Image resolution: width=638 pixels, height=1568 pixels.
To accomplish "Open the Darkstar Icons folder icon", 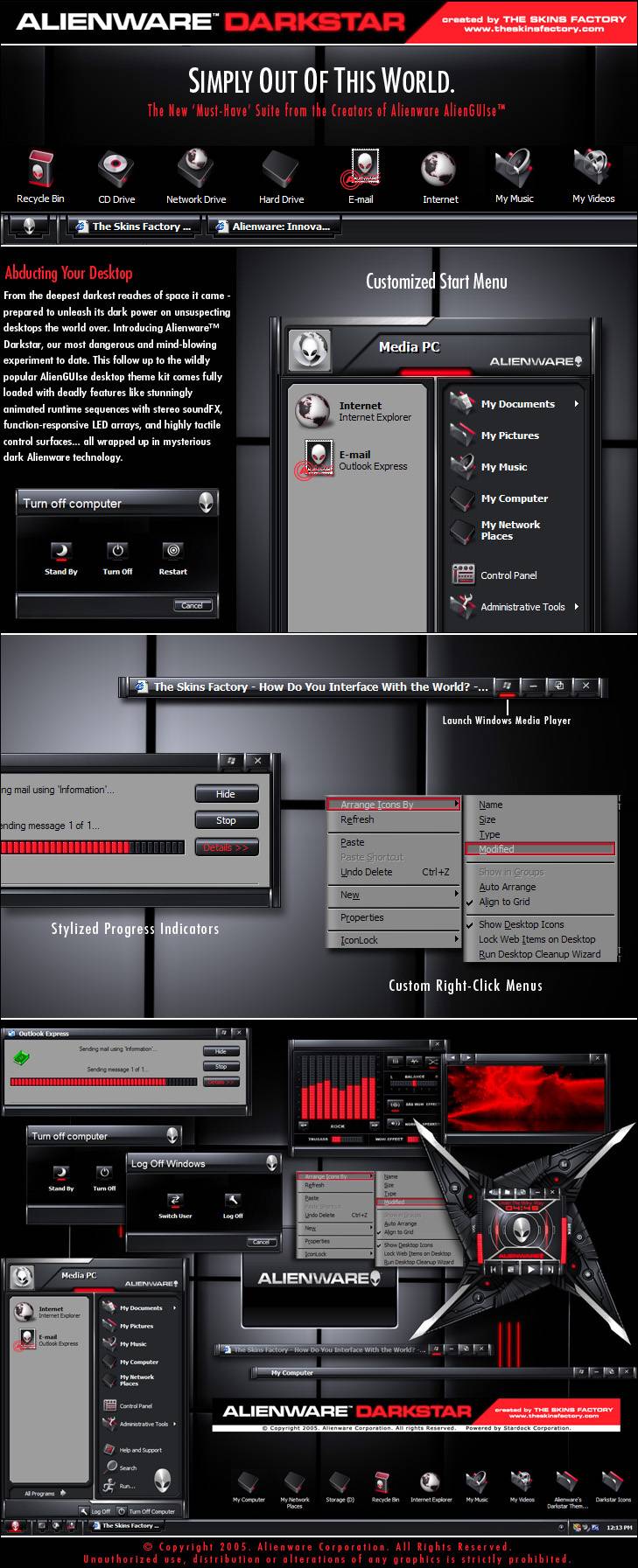I will 613,1483.
